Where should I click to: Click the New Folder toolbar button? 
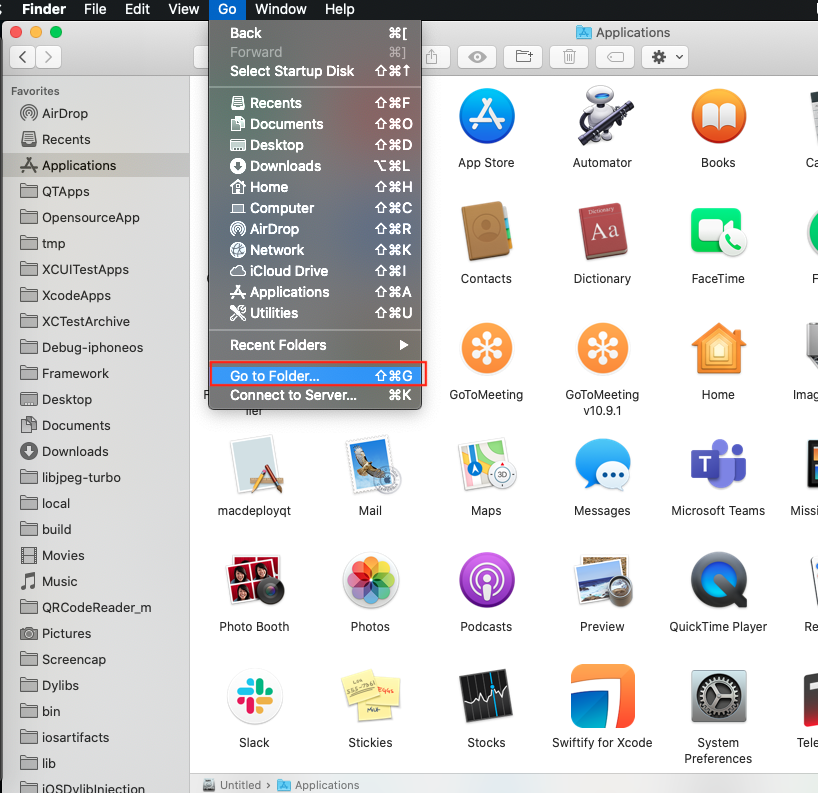523,57
